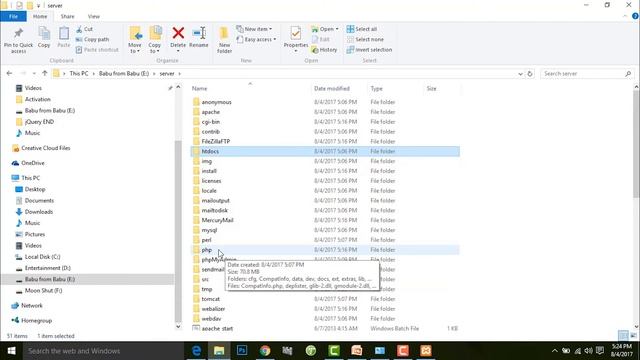Viewport: 640px width, 360px height.
Task: Refresh the server folder view
Action: click(x=530, y=74)
